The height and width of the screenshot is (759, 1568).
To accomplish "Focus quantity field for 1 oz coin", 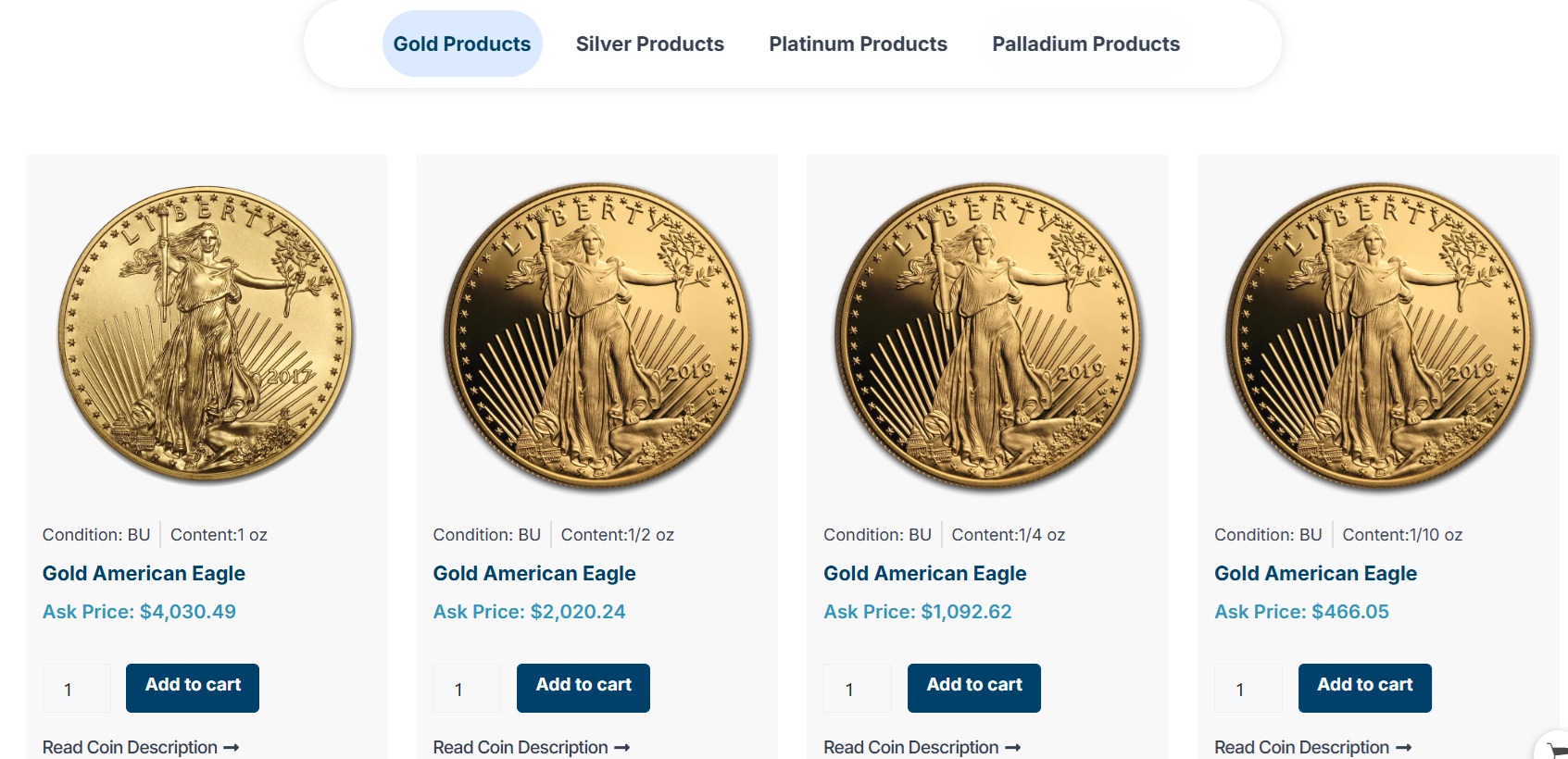I will tap(76, 689).
